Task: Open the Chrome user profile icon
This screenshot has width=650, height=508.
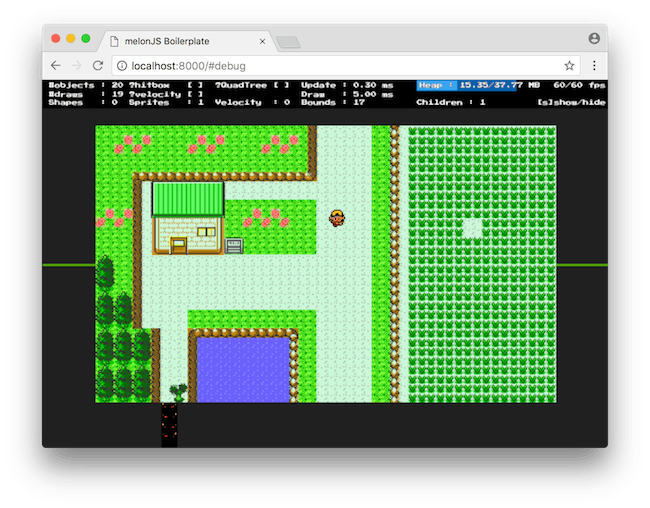Action: pyautogui.click(x=594, y=39)
